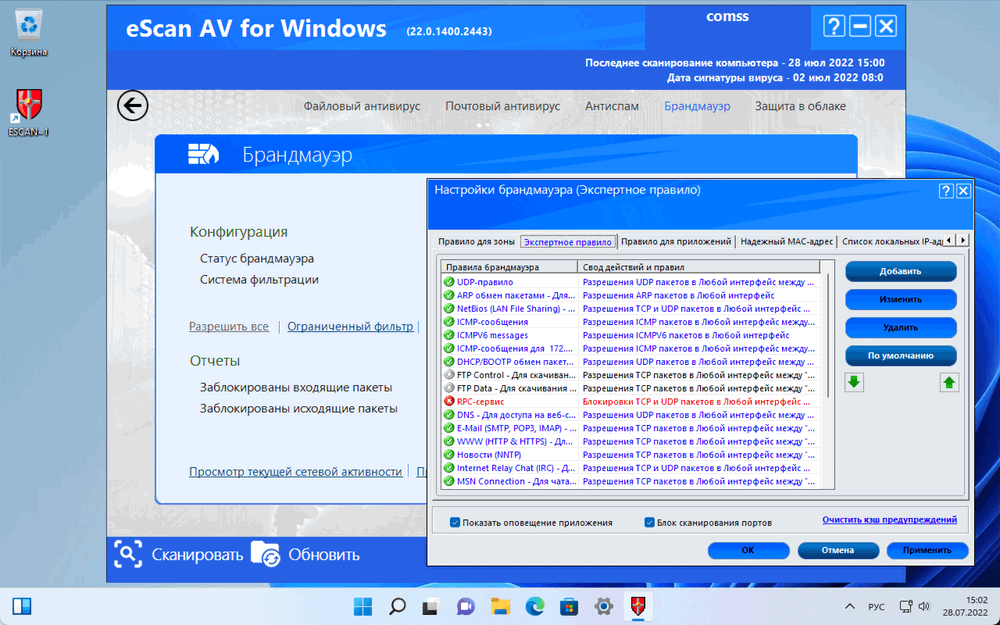Click UDP-правило green check icon

pos(449,282)
